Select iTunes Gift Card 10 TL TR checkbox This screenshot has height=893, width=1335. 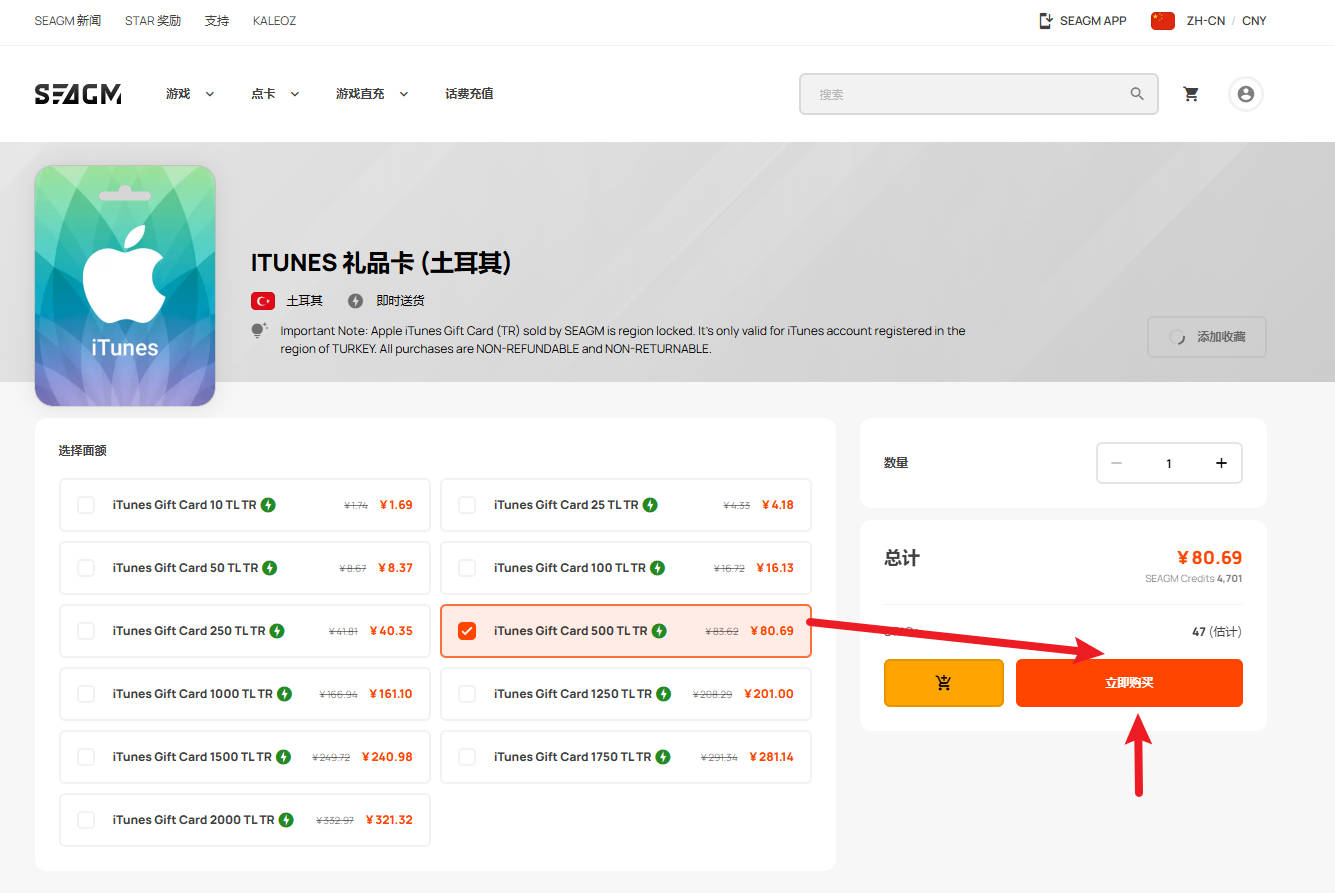click(86, 505)
